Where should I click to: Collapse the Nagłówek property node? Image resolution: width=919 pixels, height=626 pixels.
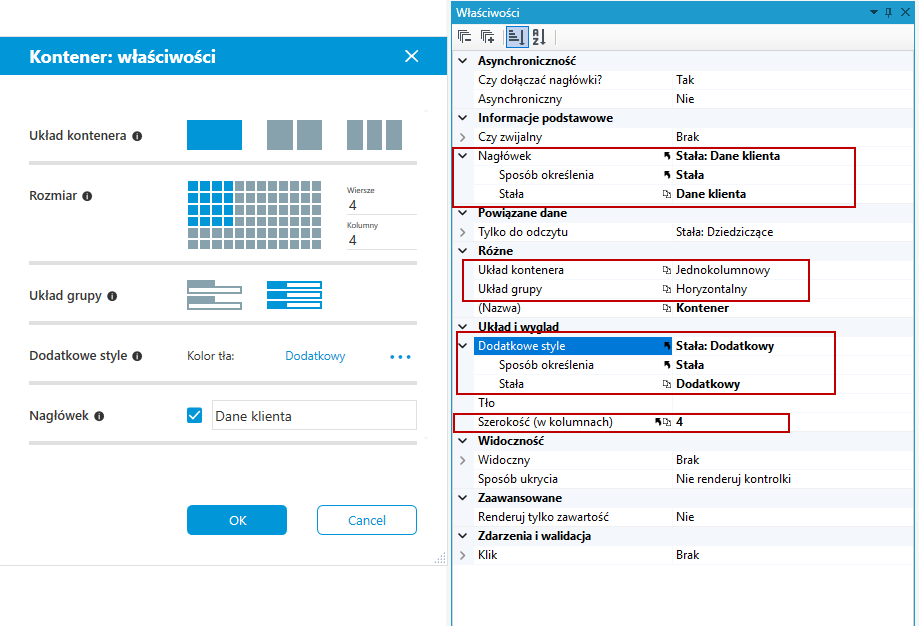tap(463, 156)
